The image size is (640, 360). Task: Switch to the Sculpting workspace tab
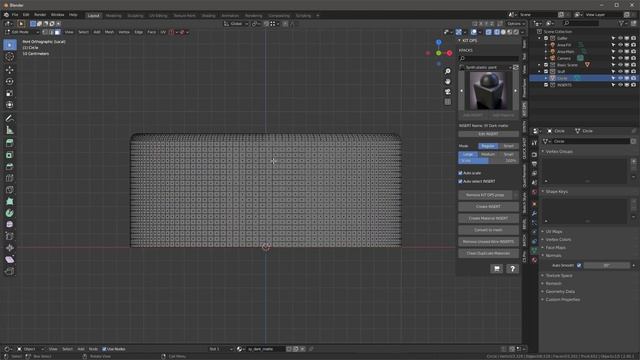(135, 16)
